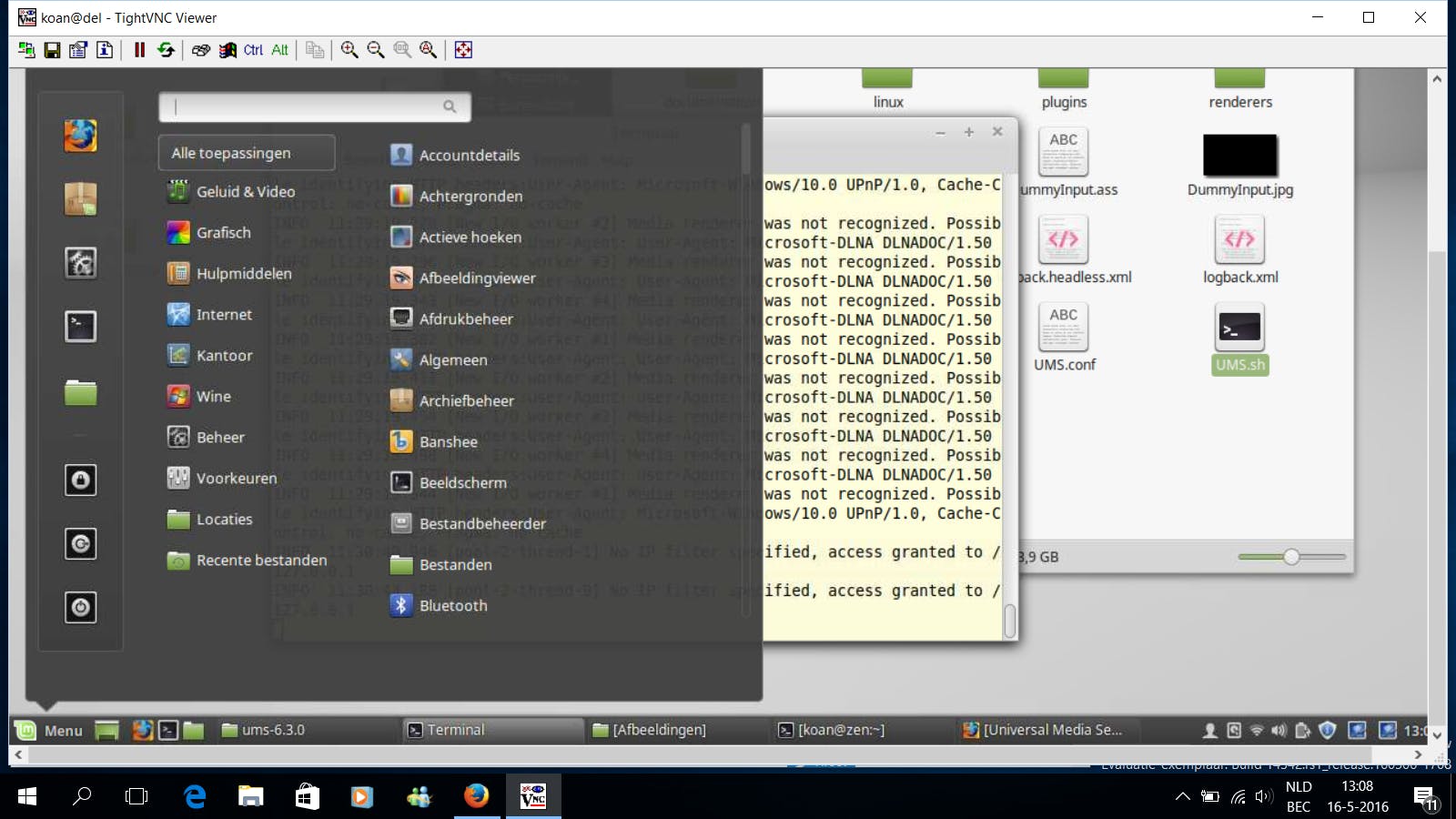Toggle the Alt key in the toolbar
1456x819 pixels.
pos(279,50)
